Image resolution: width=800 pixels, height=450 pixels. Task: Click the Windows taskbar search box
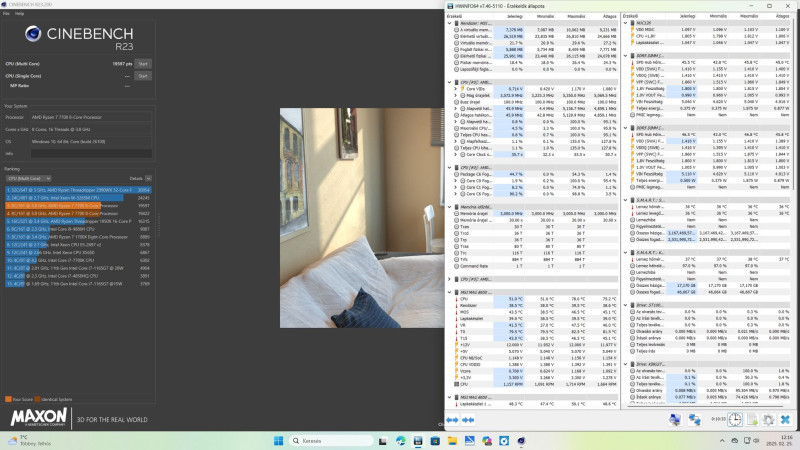[331, 441]
